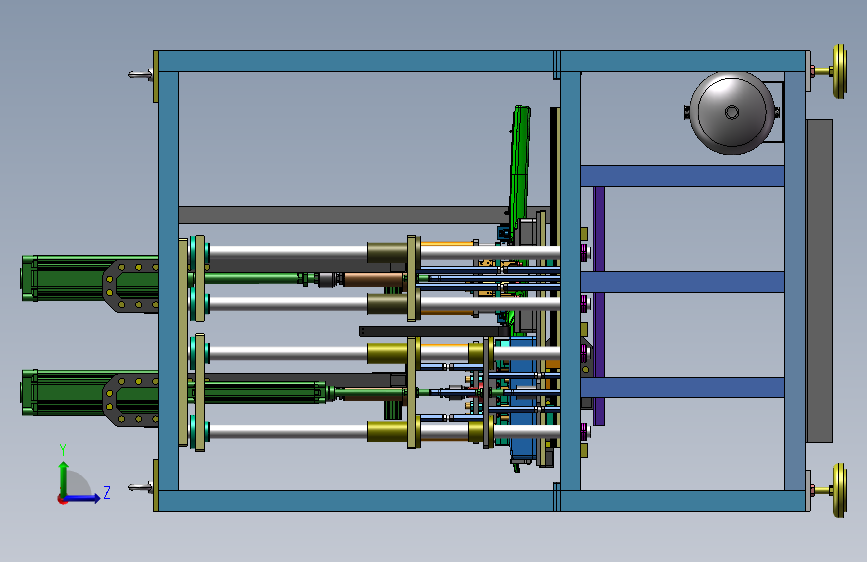Select the purple vertical plate

click(599, 306)
